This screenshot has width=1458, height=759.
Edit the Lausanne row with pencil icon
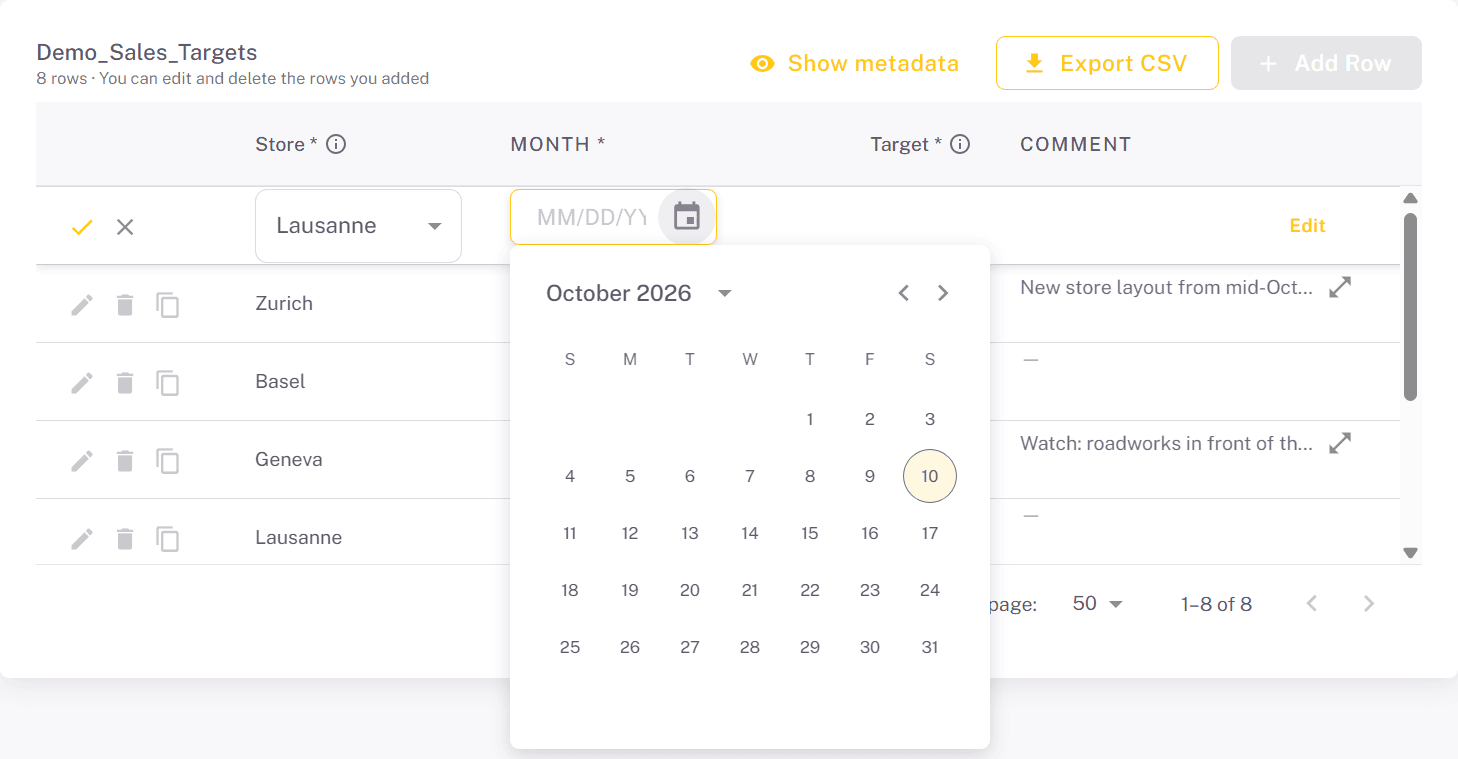[x=82, y=538]
